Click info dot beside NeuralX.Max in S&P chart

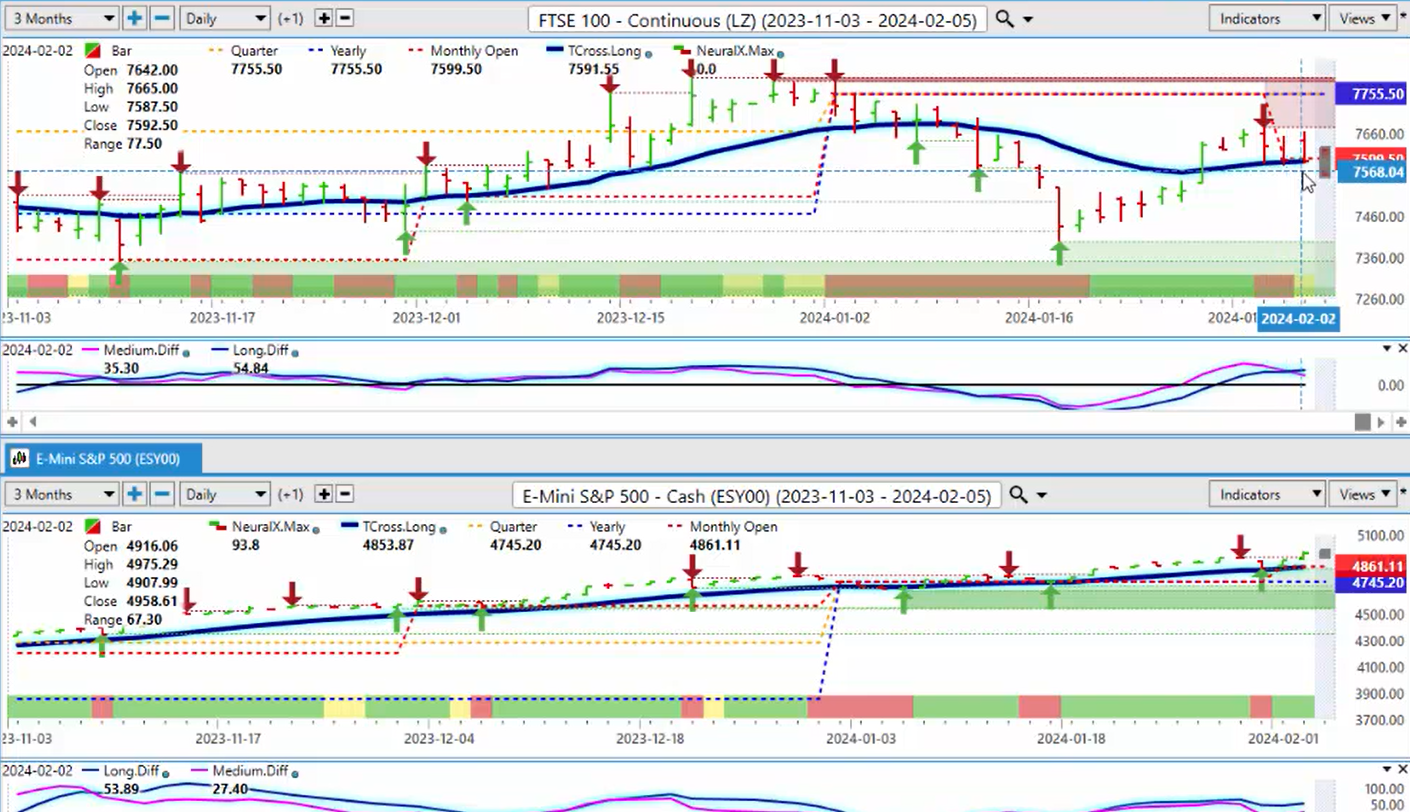pyautogui.click(x=314, y=530)
